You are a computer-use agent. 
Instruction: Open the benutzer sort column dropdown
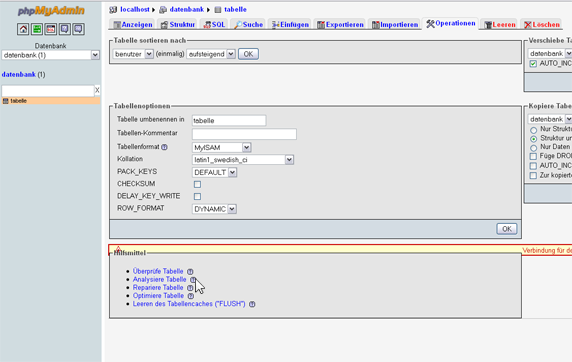click(x=133, y=54)
